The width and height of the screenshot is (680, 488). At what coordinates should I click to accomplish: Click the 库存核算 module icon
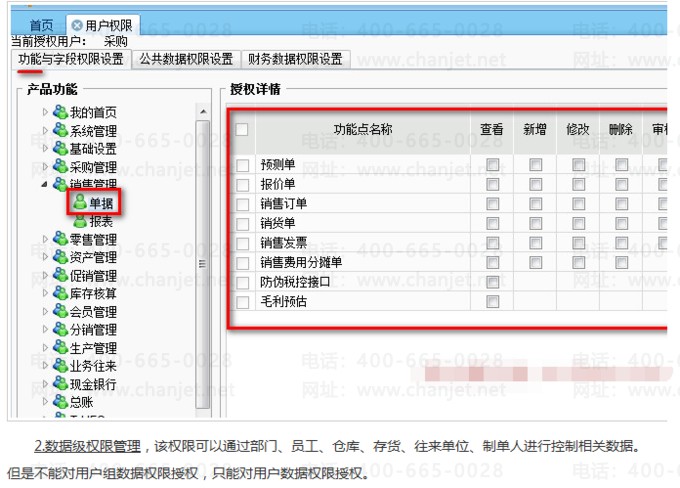point(60,293)
